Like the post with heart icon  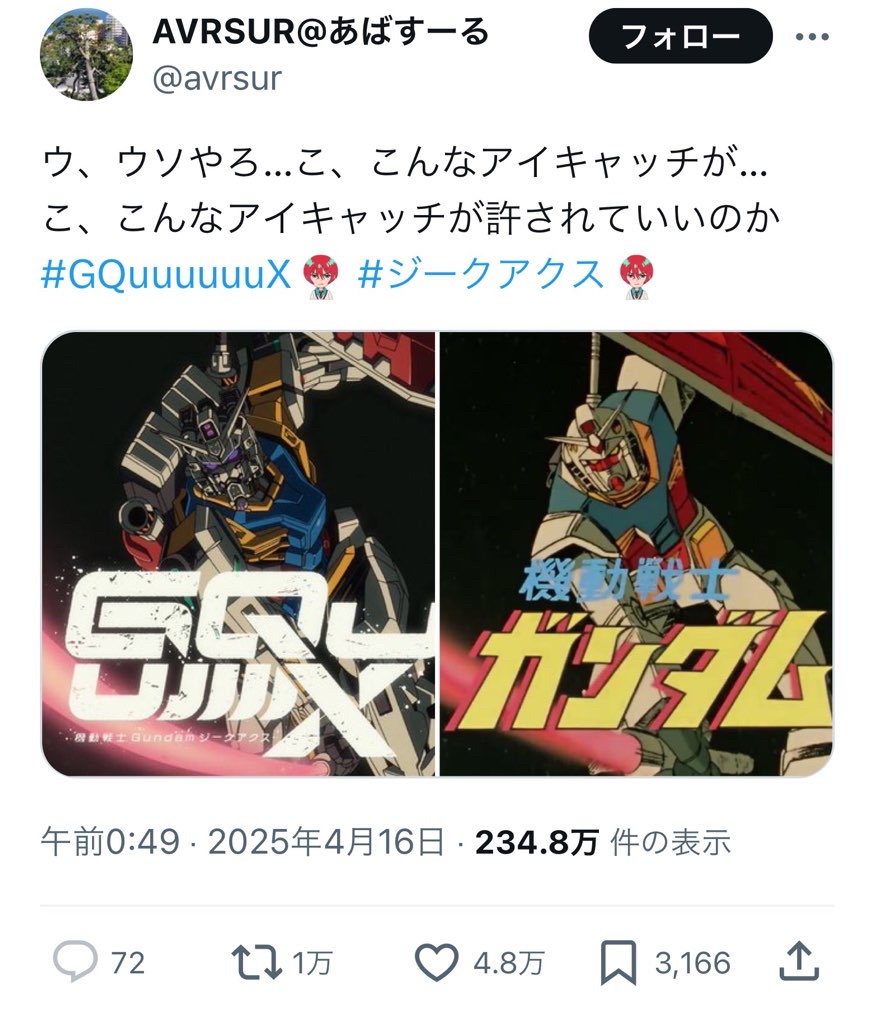click(437, 963)
